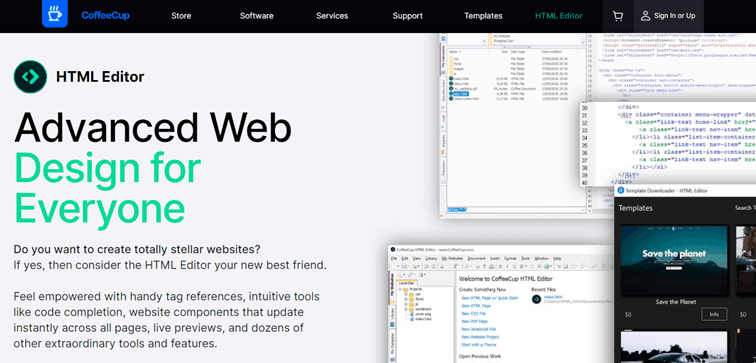Select the green HTML Editor nav item

559,16
